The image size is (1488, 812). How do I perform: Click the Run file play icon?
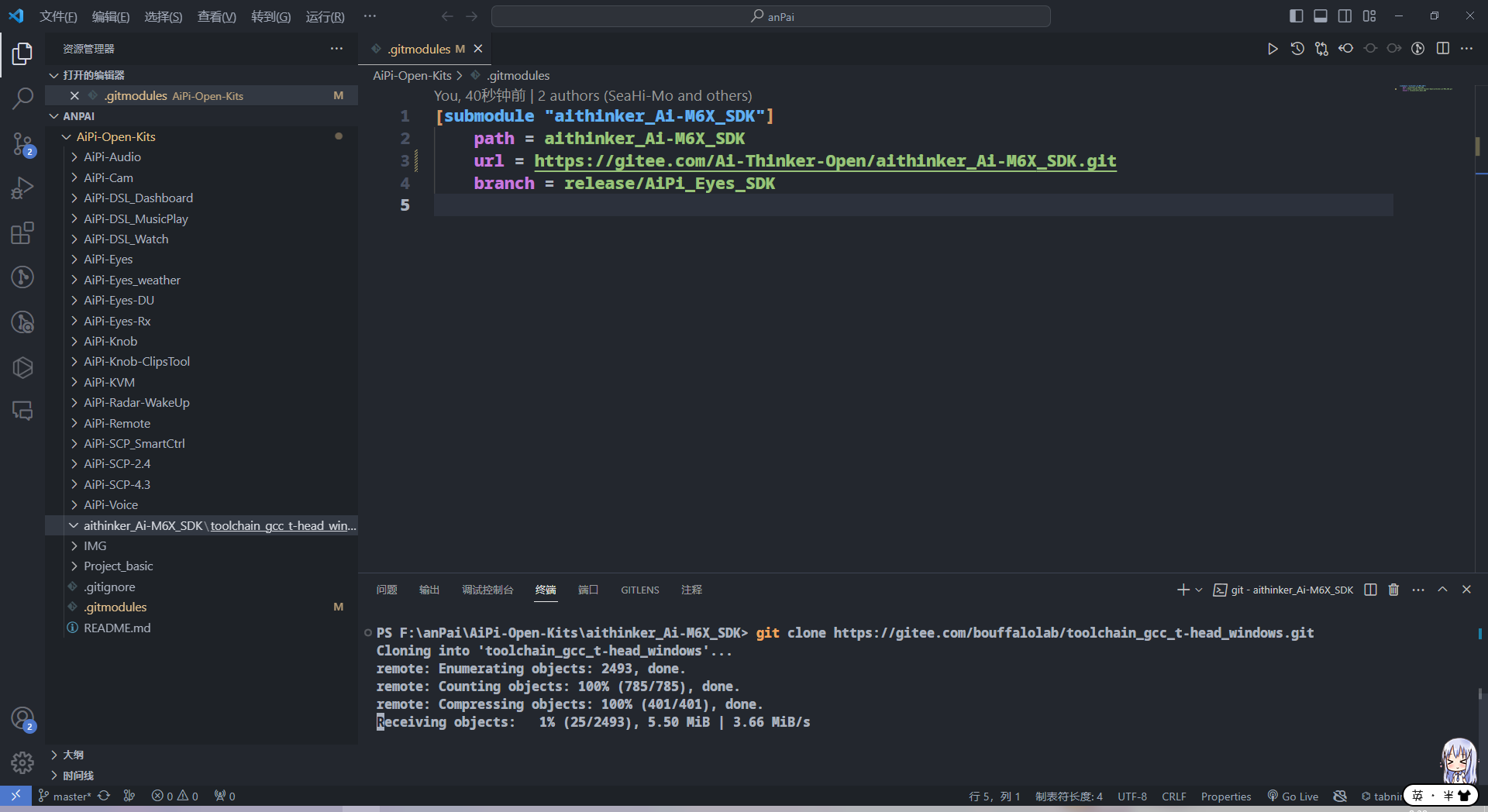(x=1272, y=49)
